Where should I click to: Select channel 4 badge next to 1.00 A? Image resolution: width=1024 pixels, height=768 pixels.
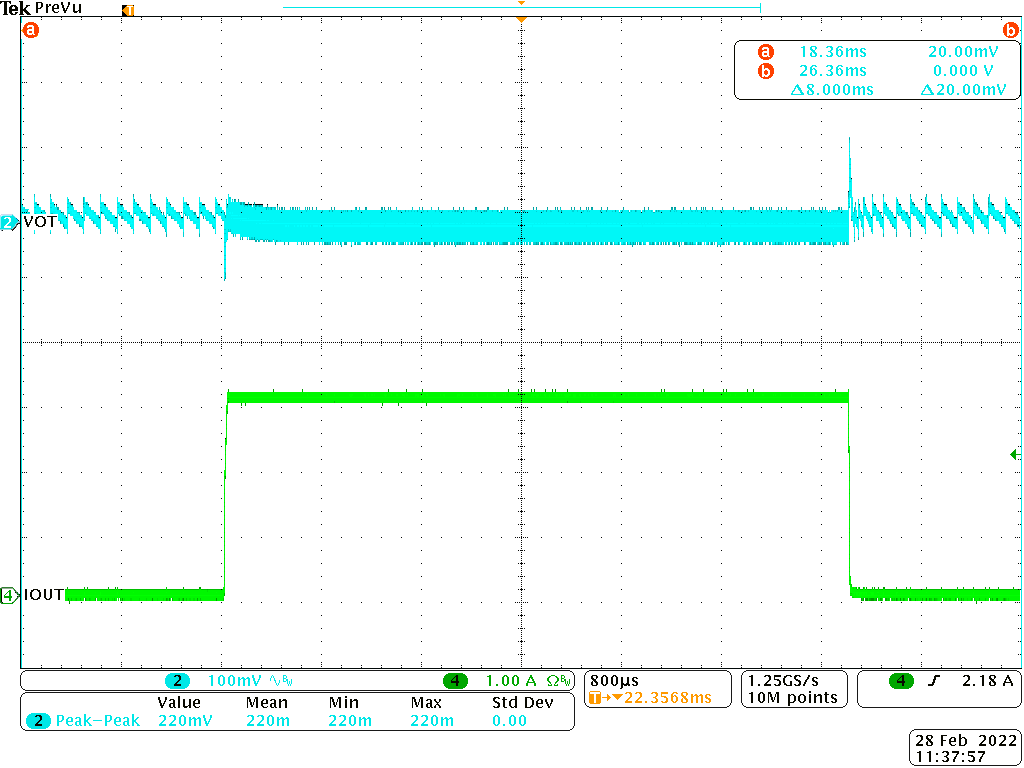pyautogui.click(x=455, y=681)
